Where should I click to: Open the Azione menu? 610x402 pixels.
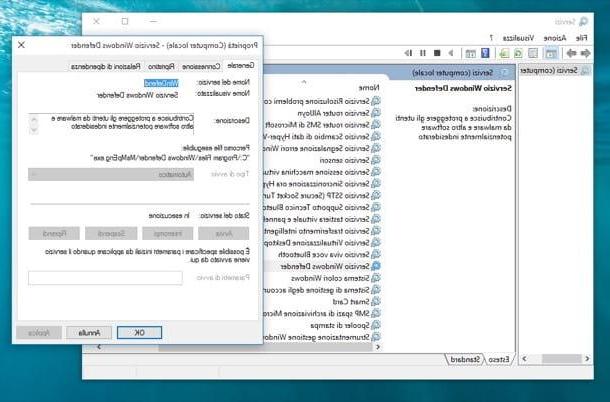555,38
